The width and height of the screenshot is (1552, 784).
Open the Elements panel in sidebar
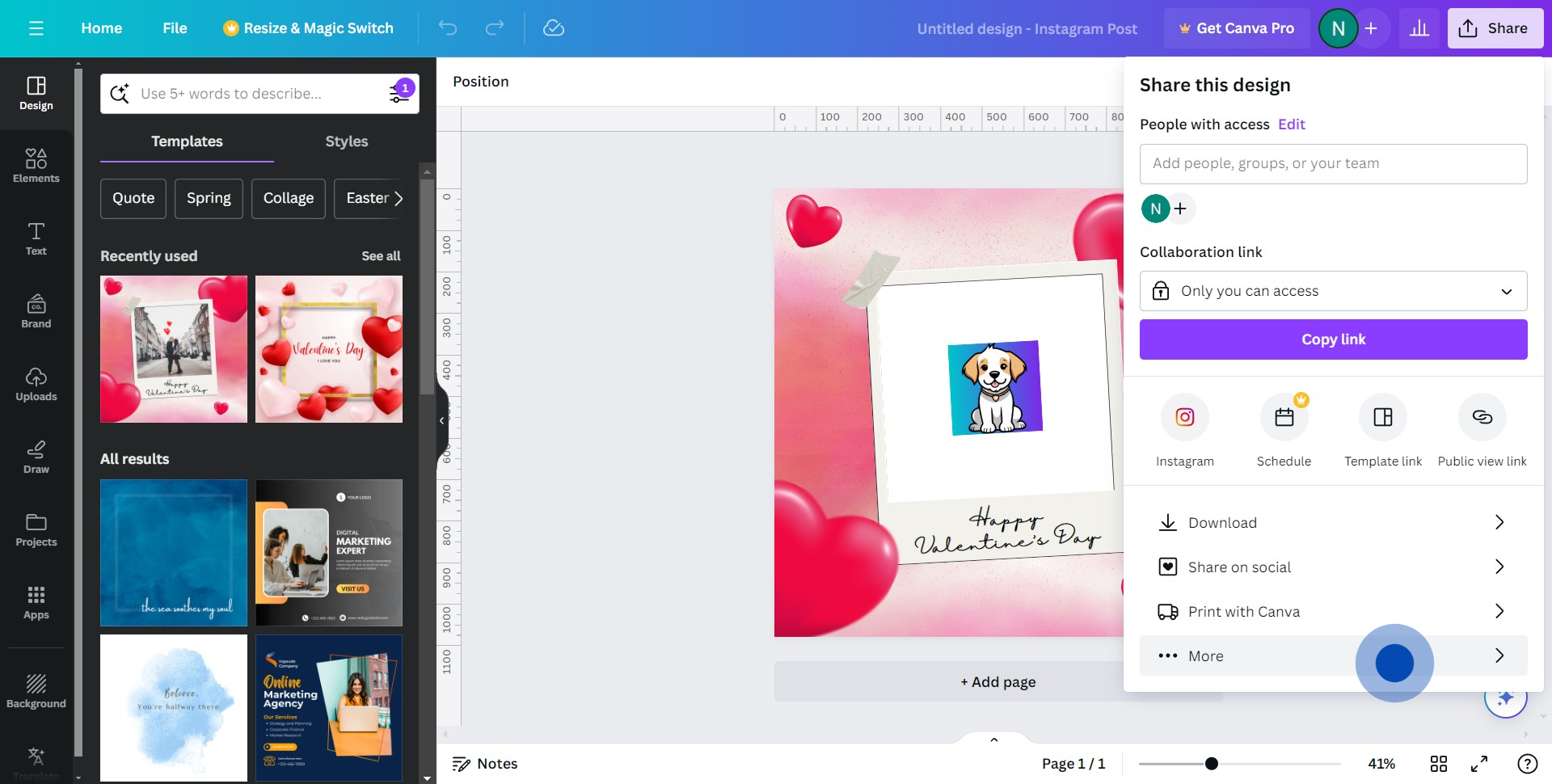click(36, 166)
